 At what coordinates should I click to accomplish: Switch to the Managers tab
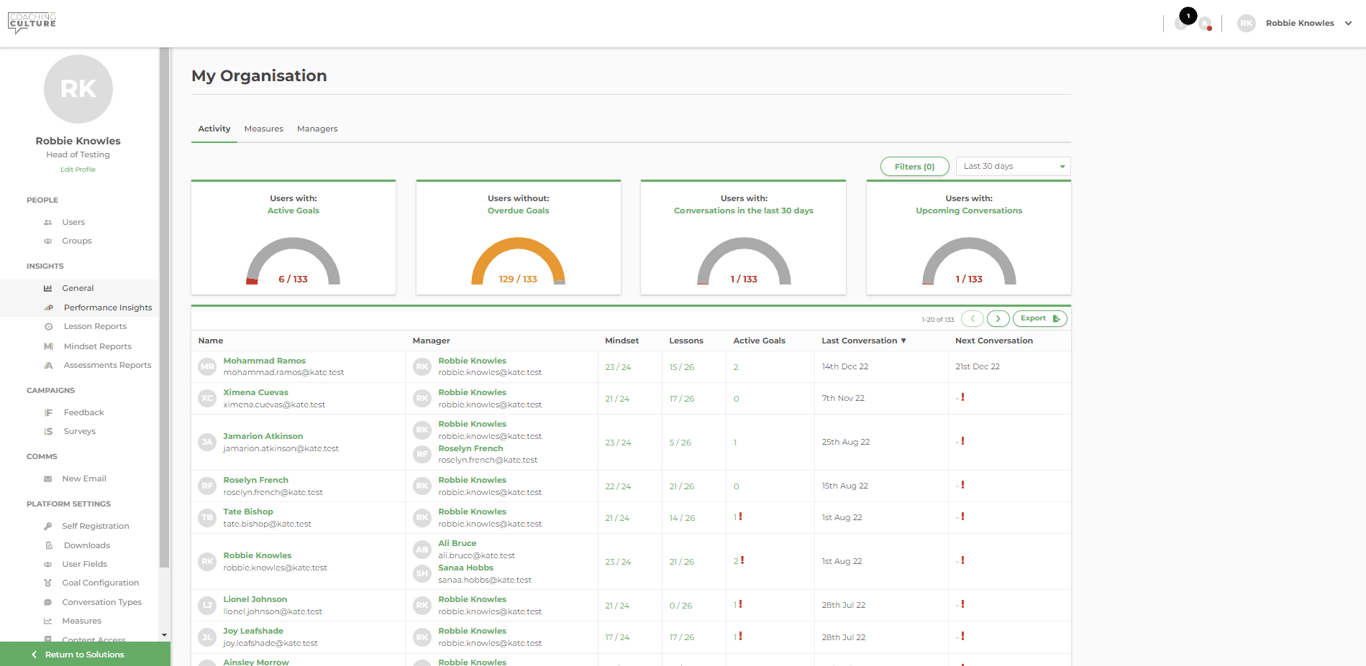(x=317, y=129)
